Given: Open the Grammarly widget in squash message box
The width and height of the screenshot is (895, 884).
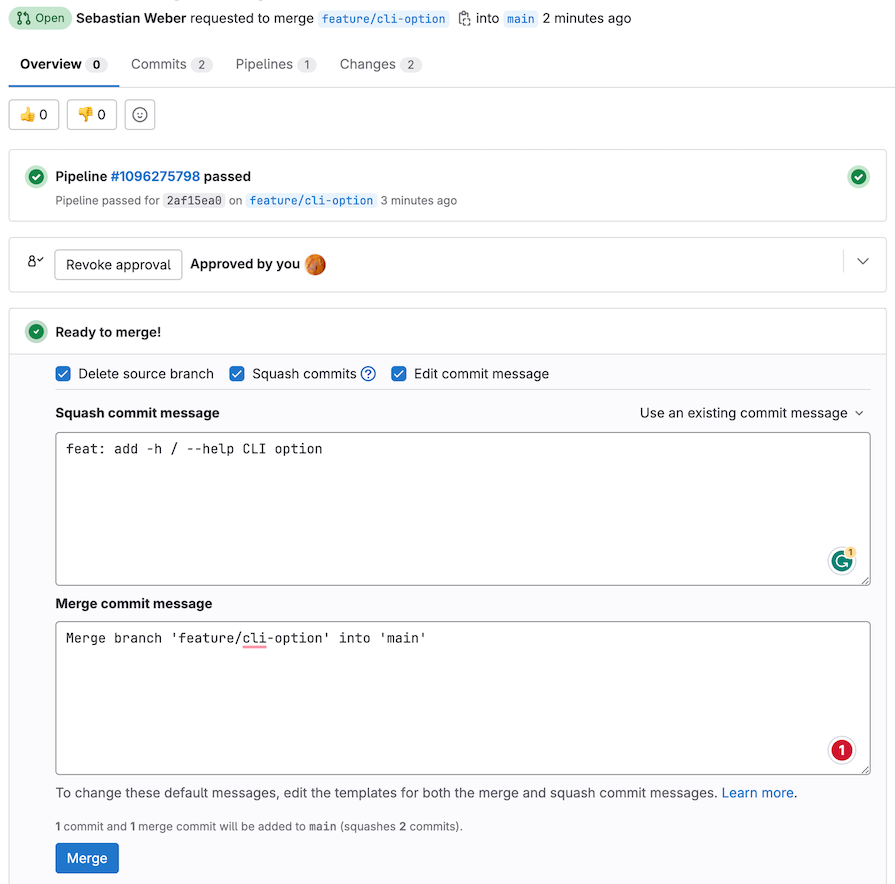Looking at the screenshot, I should point(842,561).
